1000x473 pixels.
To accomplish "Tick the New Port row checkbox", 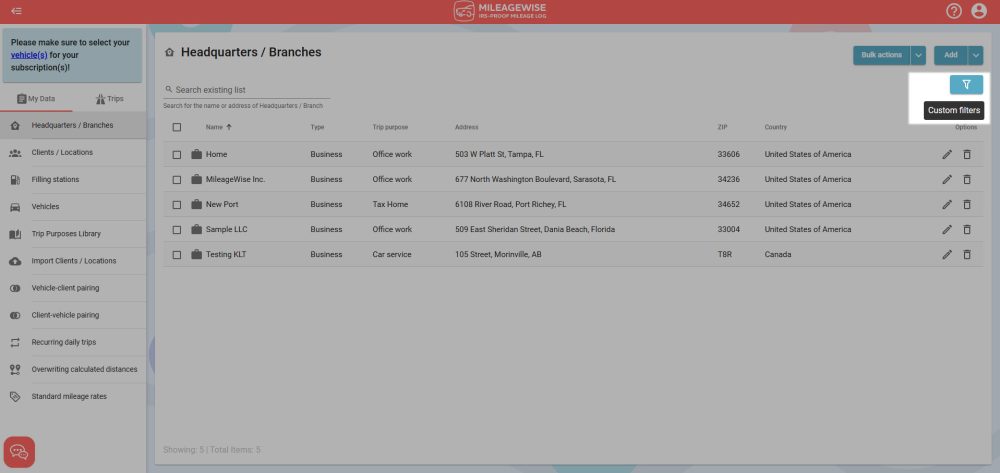I will point(177,204).
